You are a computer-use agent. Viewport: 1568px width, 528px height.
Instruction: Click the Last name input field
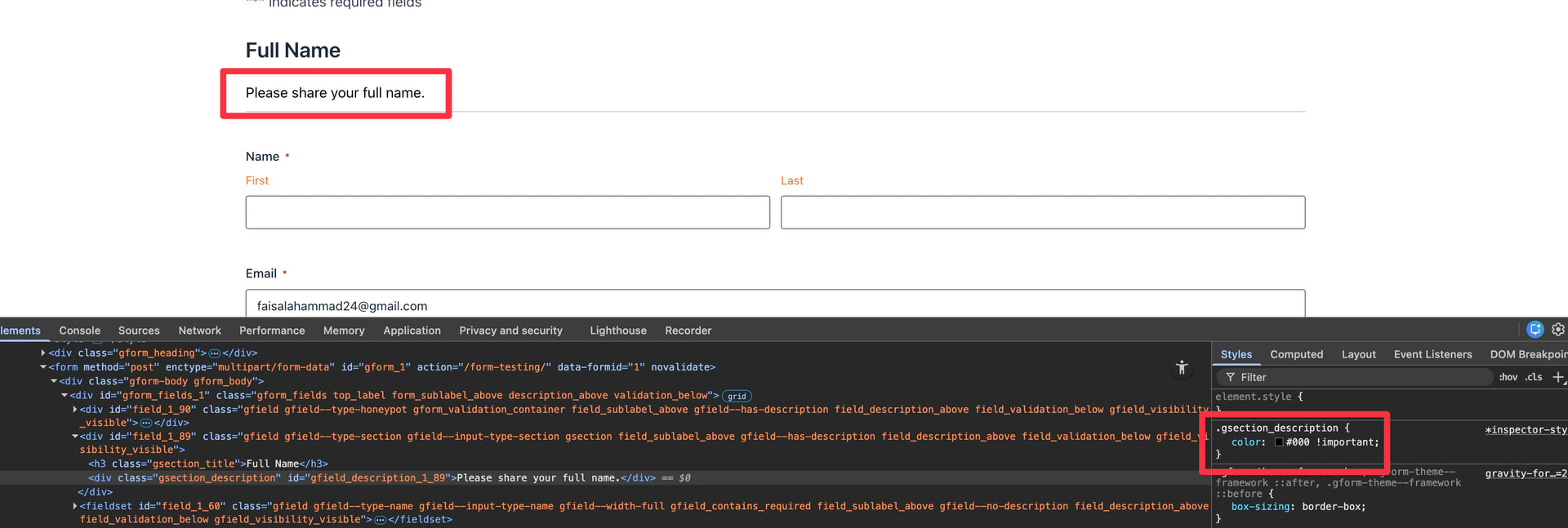pos(1042,212)
